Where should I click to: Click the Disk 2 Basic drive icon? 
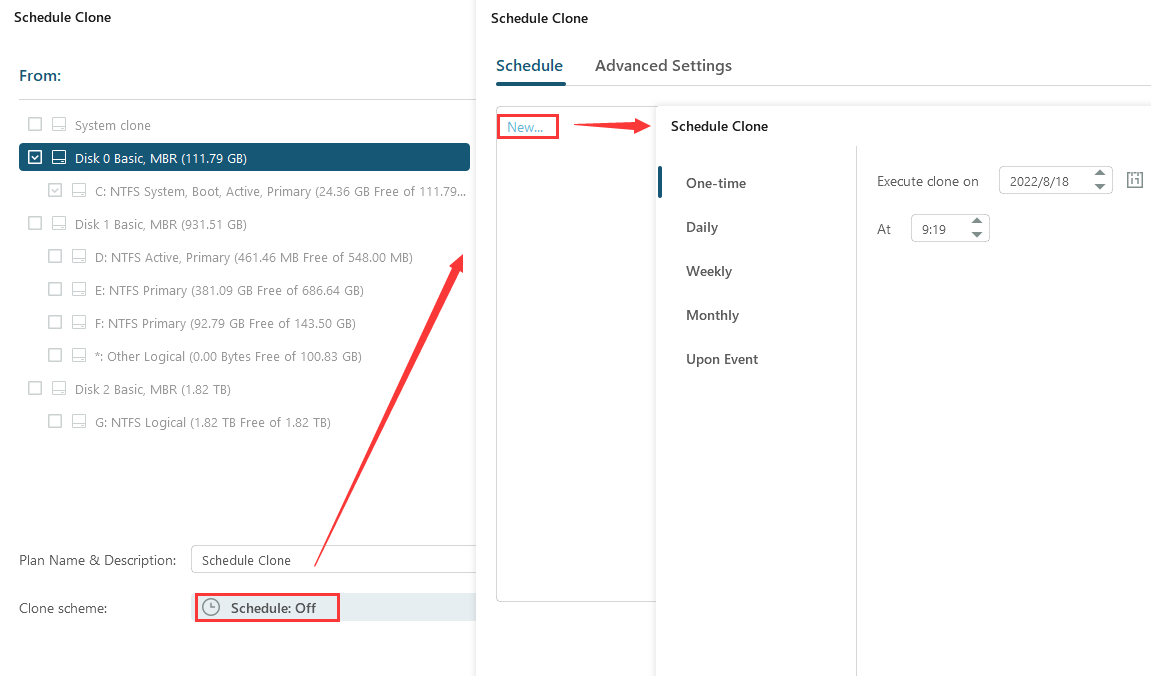point(59,388)
